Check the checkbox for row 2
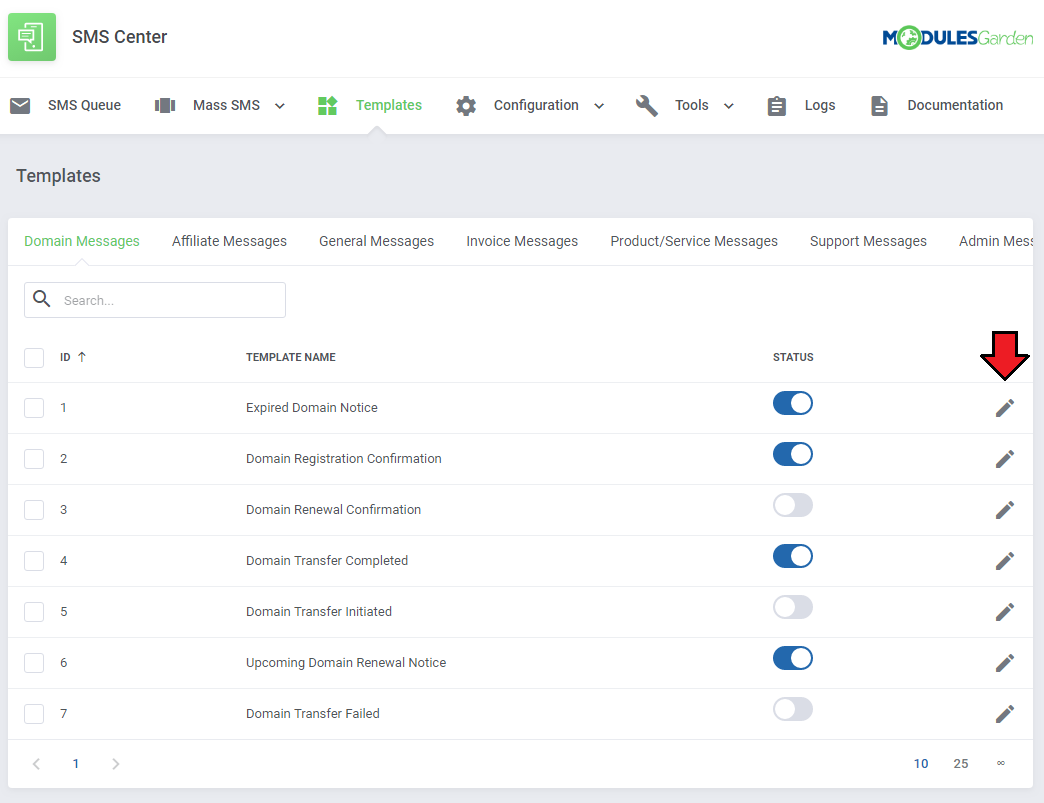1044x803 pixels. pos(34,459)
